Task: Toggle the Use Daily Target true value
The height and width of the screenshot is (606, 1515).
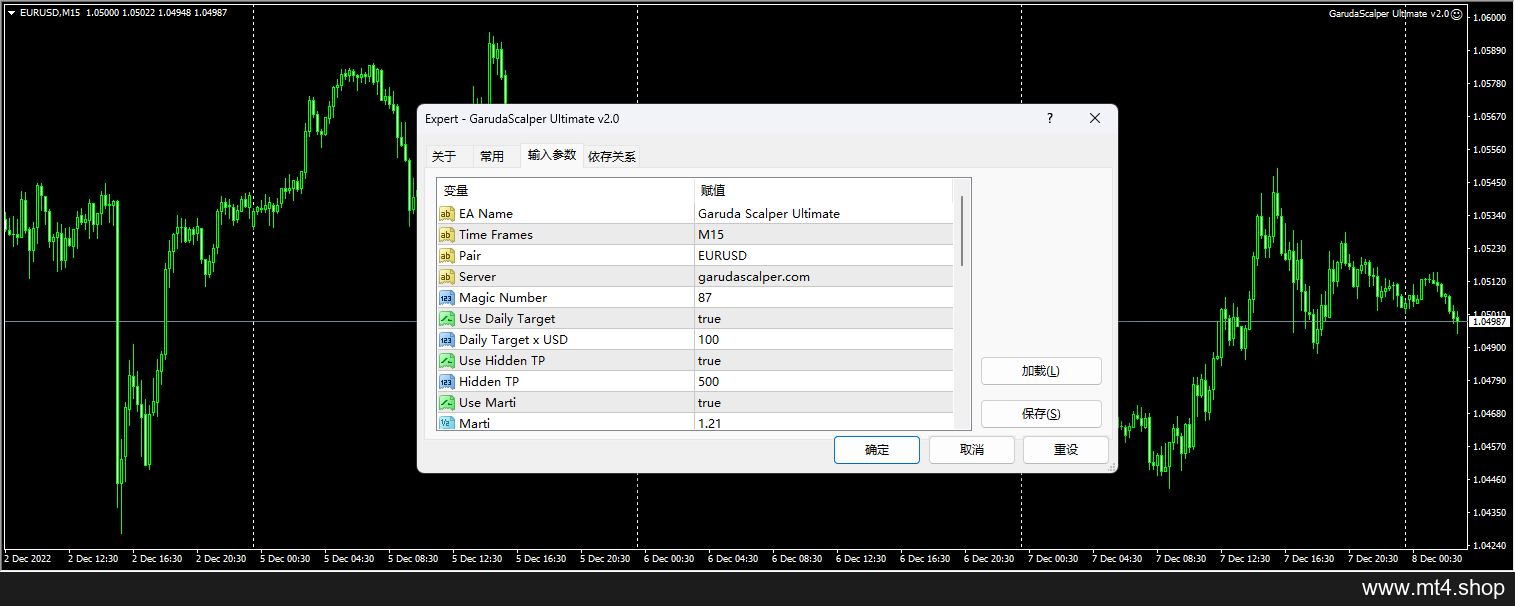Action: point(824,319)
